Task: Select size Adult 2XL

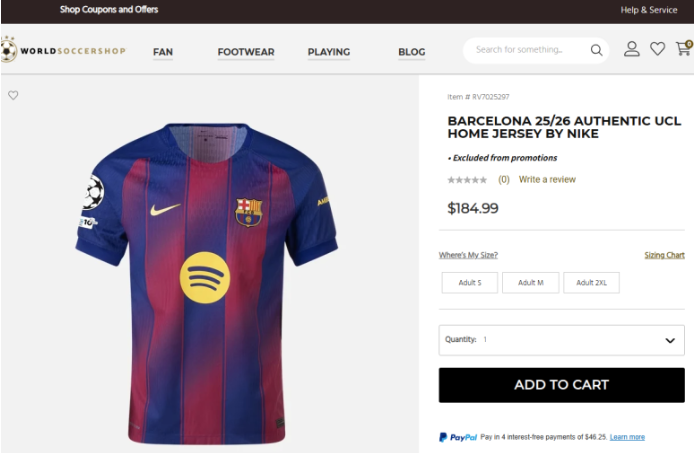Action: pos(591,283)
